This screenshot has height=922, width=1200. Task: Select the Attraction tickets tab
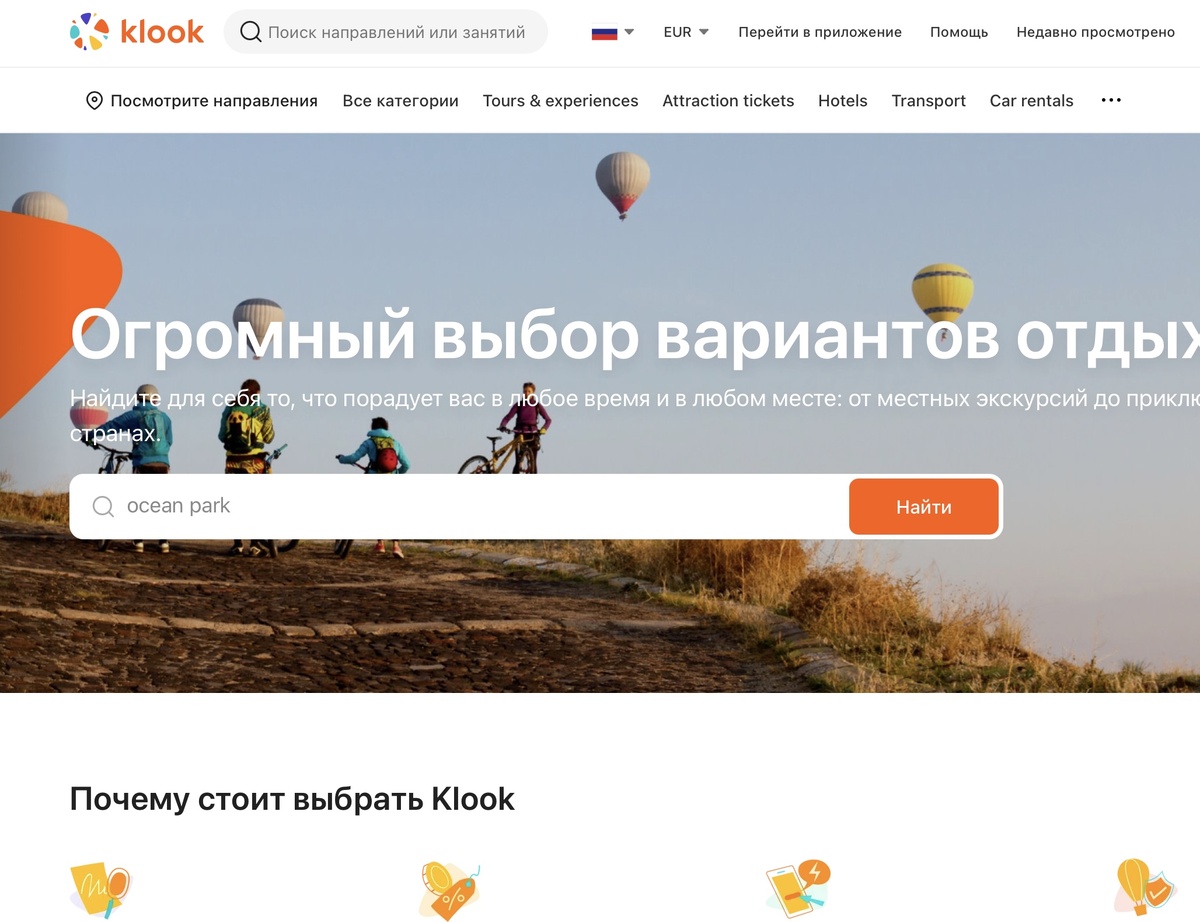[728, 100]
